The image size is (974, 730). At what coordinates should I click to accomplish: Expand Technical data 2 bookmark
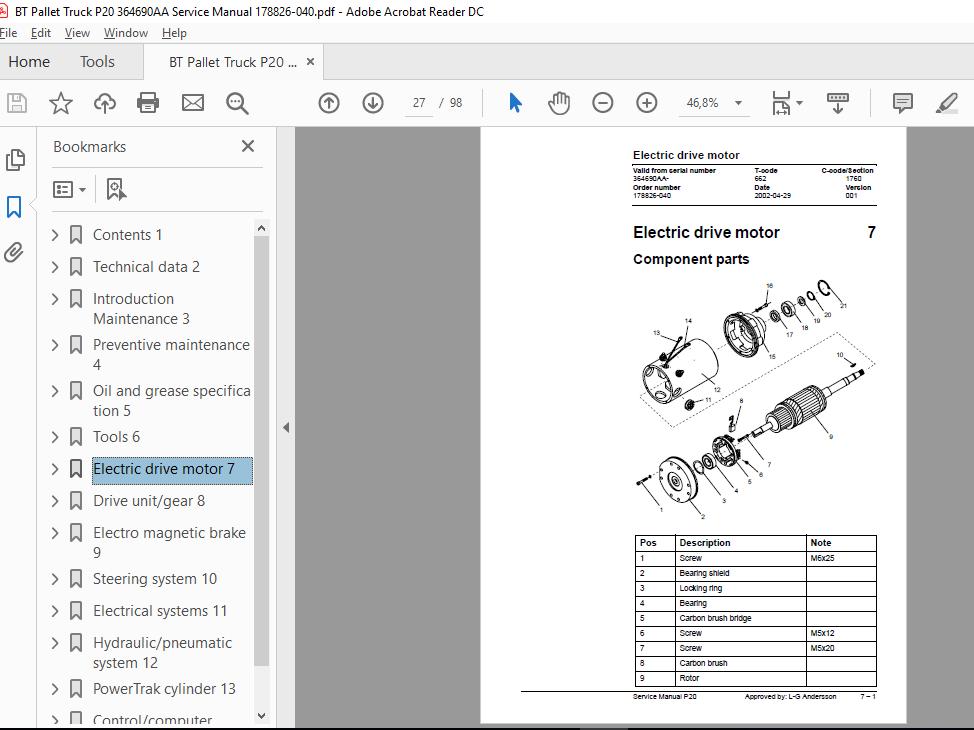tap(55, 267)
